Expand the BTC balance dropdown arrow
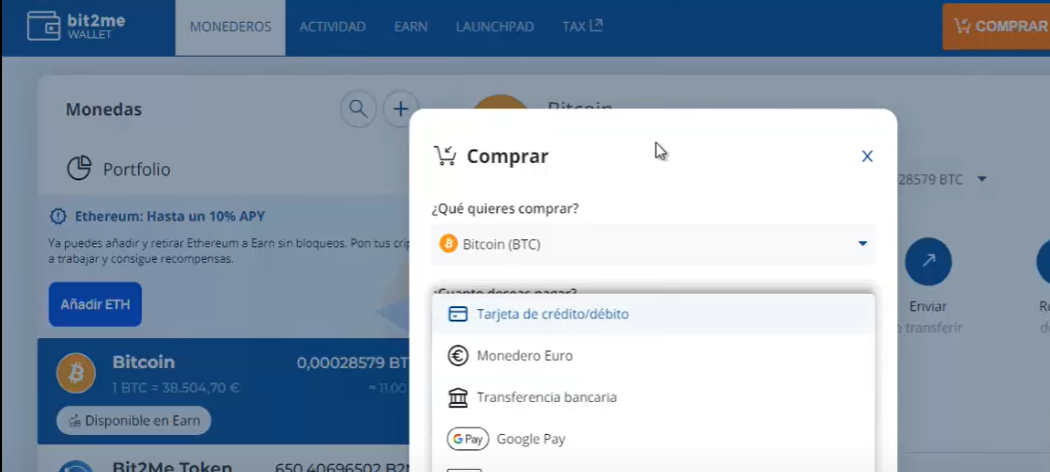The height and width of the screenshot is (472, 1050). (982, 179)
